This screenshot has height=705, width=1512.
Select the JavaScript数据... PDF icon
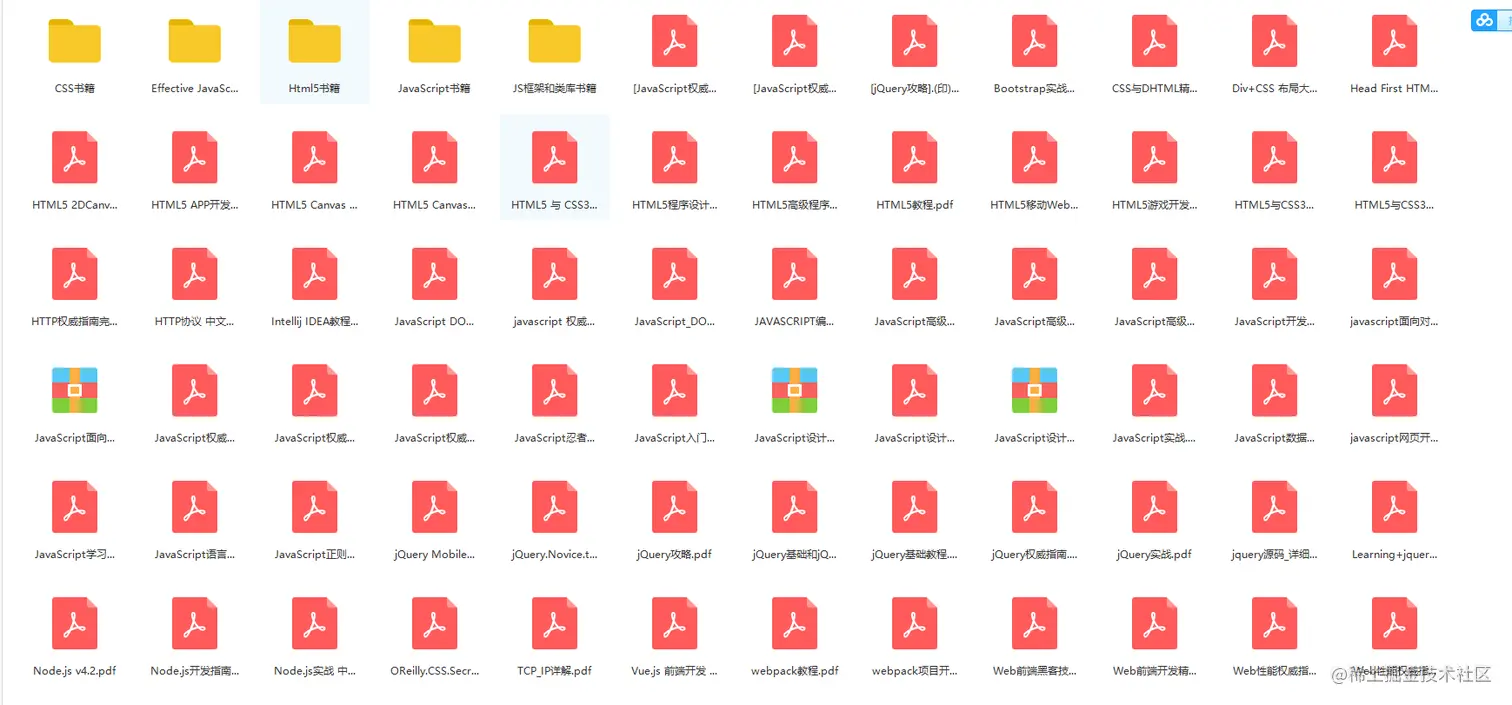pyautogui.click(x=1275, y=391)
